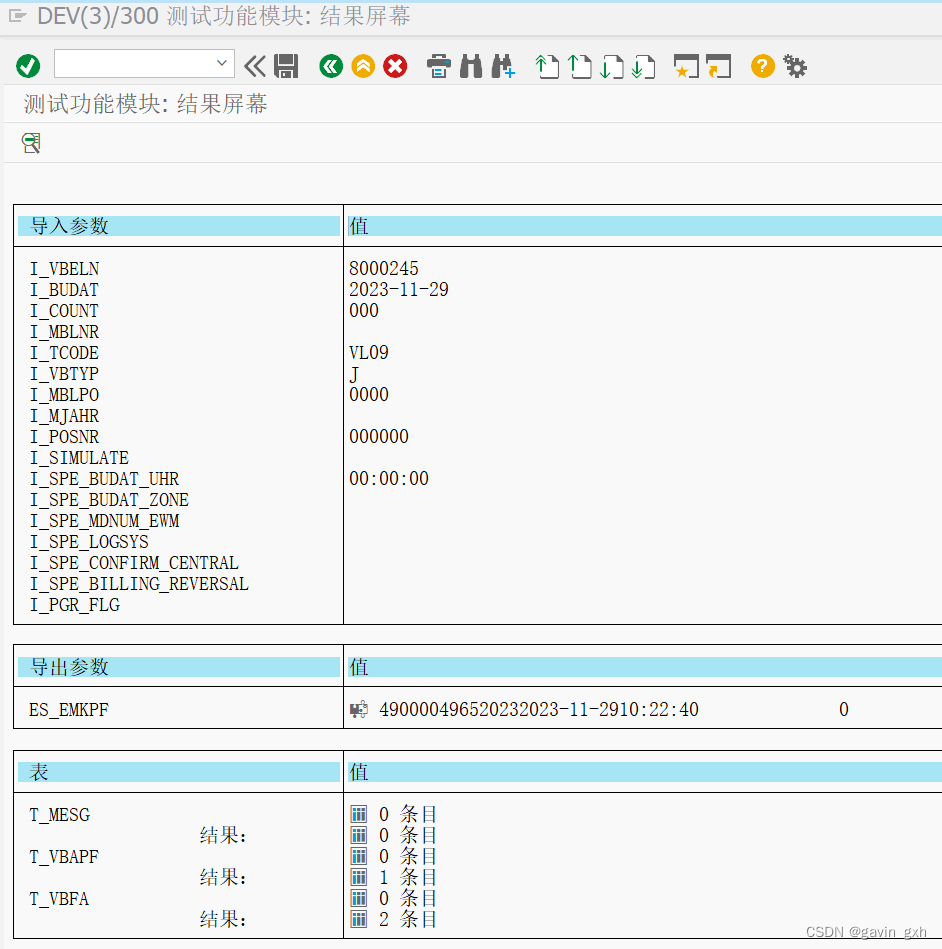This screenshot has width=942, height=949.
Task: Exit via the yellow up-arrow icon
Action: coord(365,66)
